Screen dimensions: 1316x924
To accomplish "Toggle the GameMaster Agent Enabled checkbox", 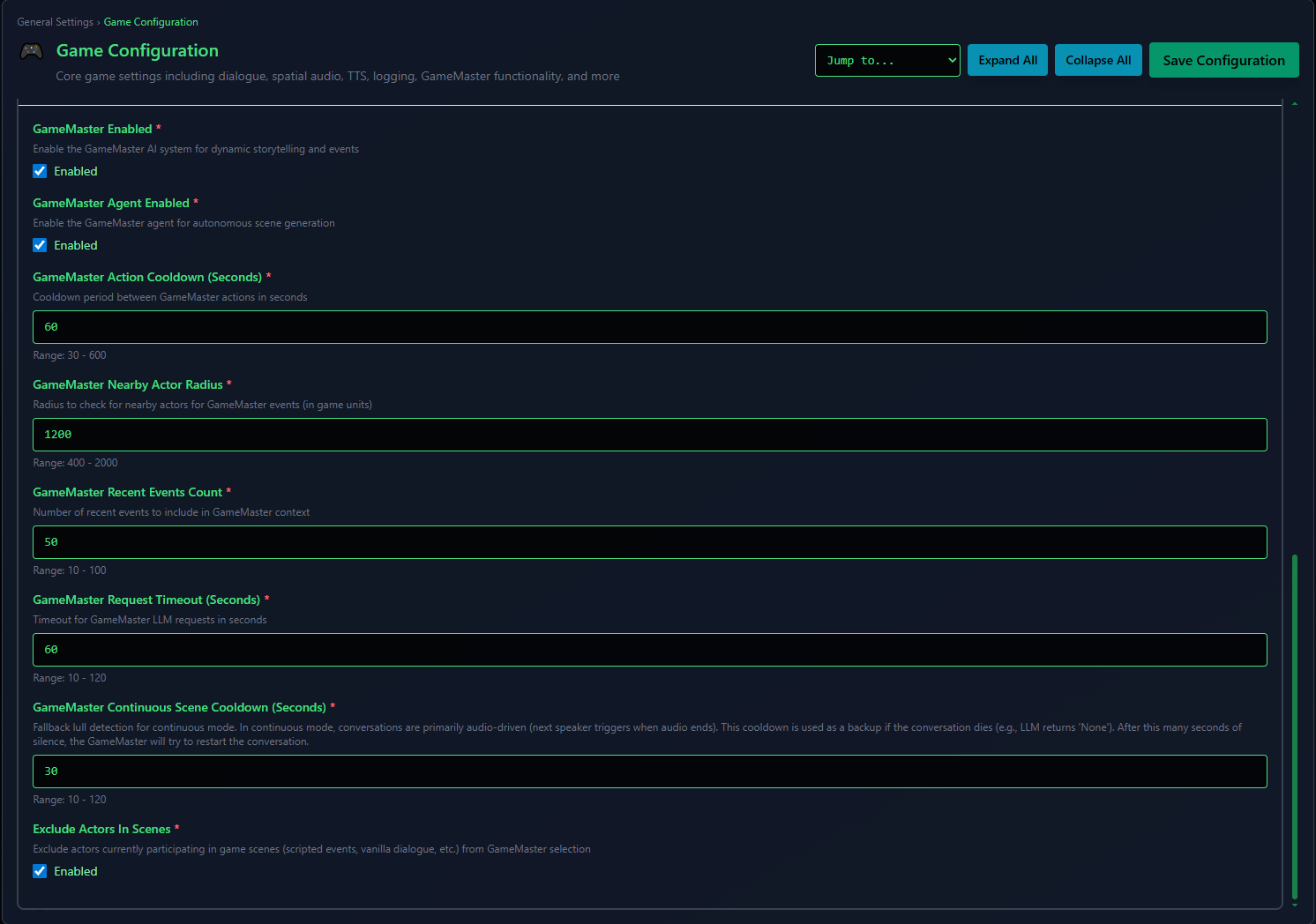I will pos(40,245).
